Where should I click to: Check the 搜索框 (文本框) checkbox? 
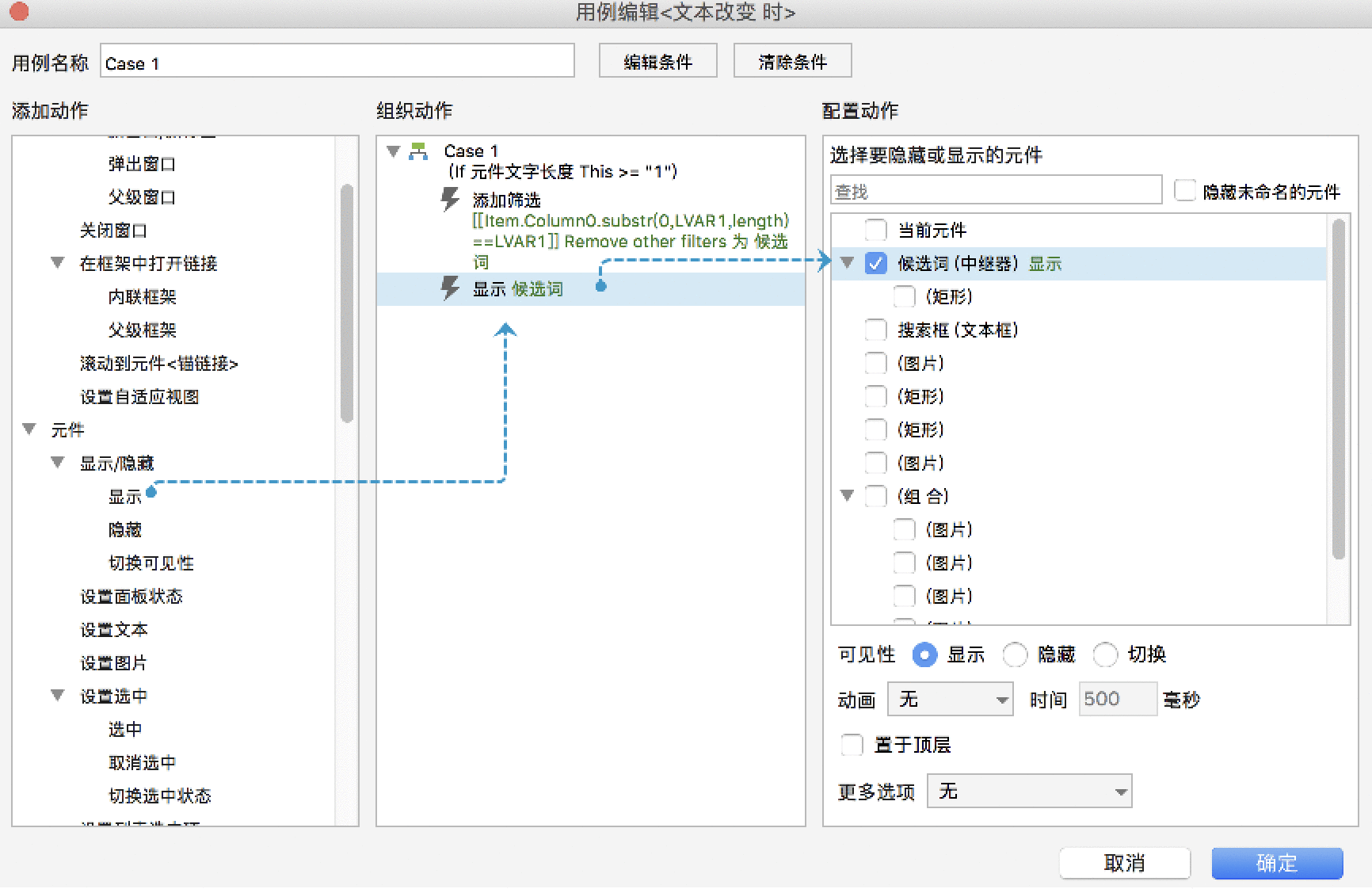click(875, 330)
